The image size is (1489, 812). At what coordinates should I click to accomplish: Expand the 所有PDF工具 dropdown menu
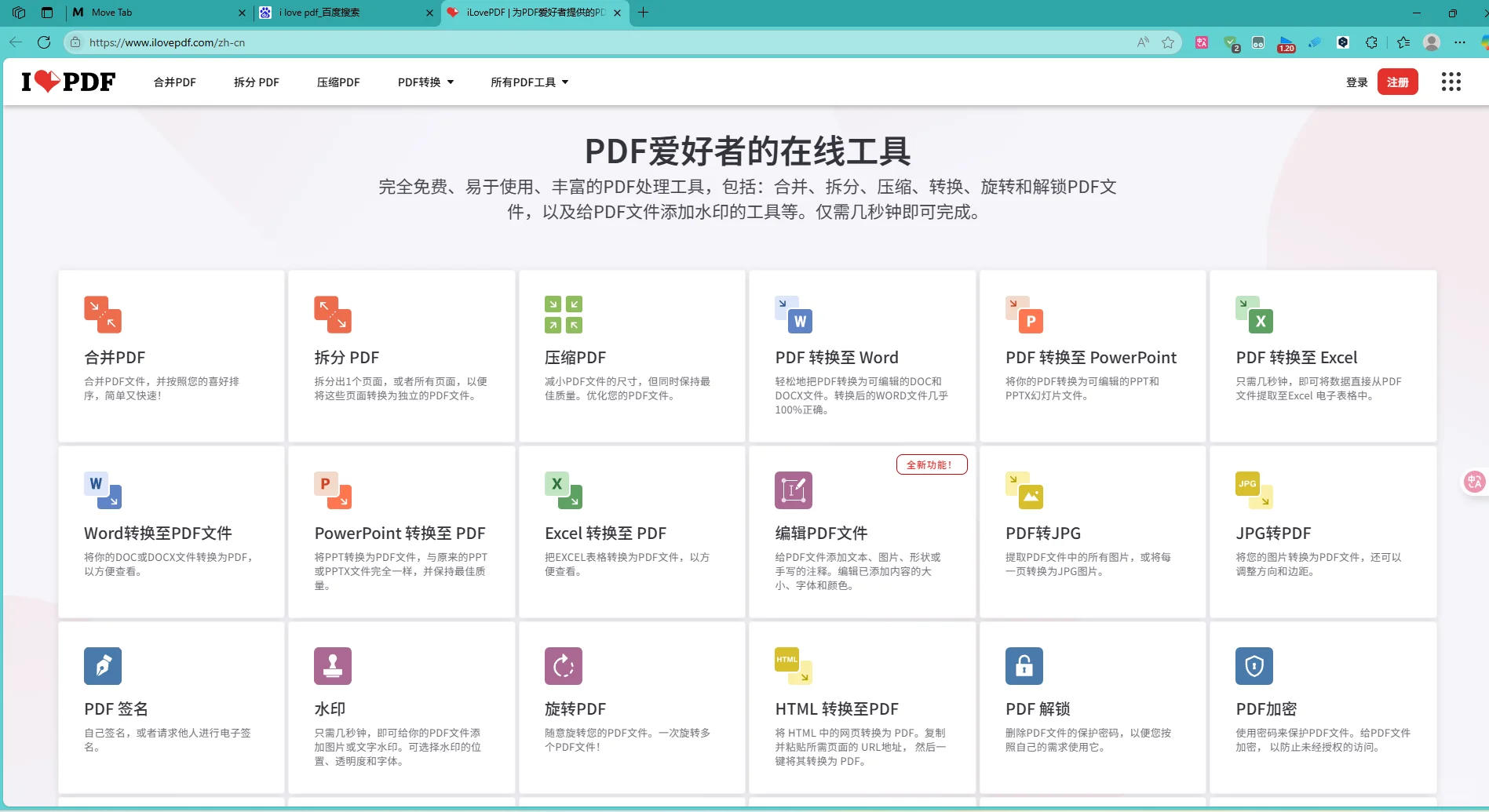click(x=530, y=82)
